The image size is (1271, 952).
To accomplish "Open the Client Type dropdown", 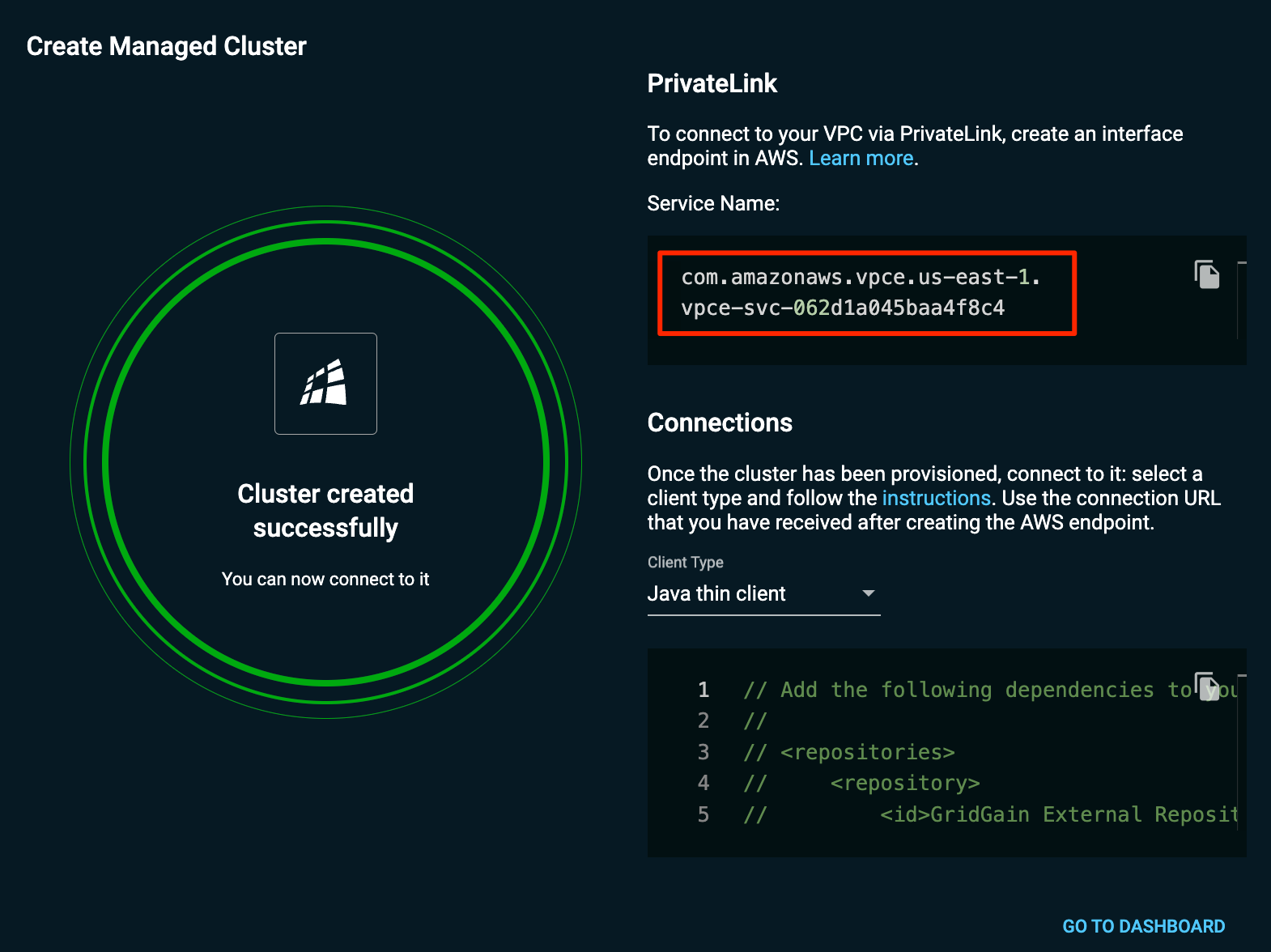I will click(x=763, y=593).
